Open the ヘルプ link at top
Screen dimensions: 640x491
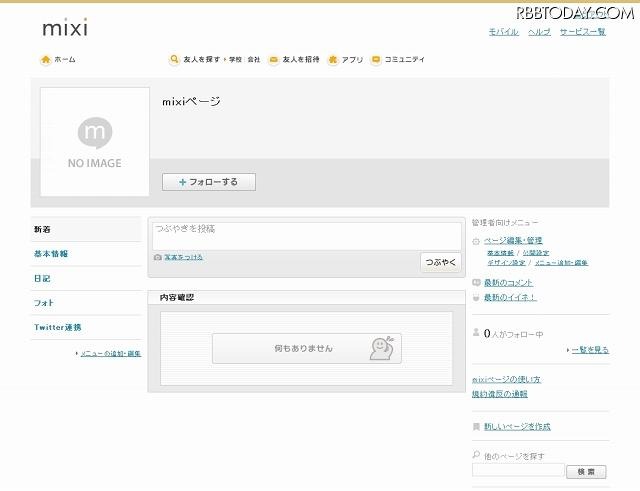pos(539,32)
